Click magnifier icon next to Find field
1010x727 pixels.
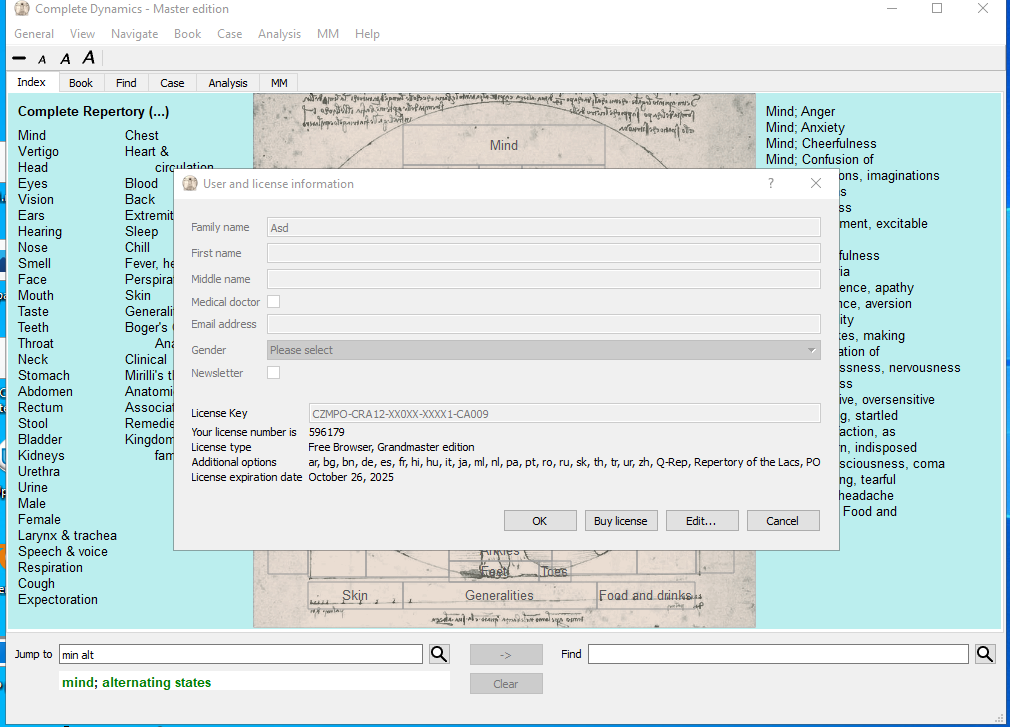[985, 654]
